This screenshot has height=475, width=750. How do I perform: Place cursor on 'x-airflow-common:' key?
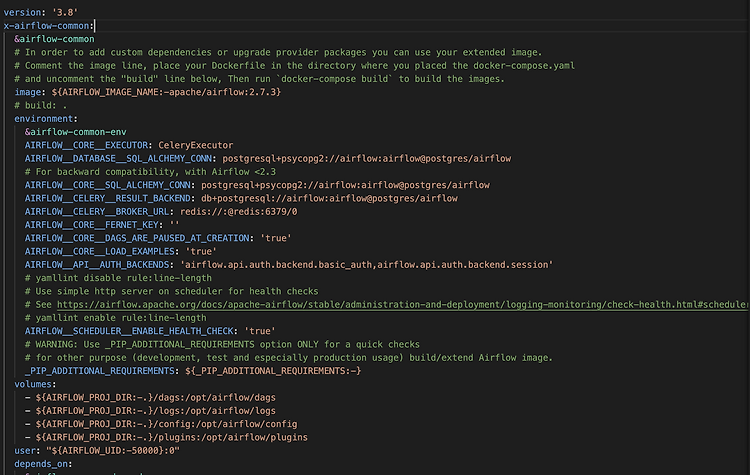coord(48,26)
